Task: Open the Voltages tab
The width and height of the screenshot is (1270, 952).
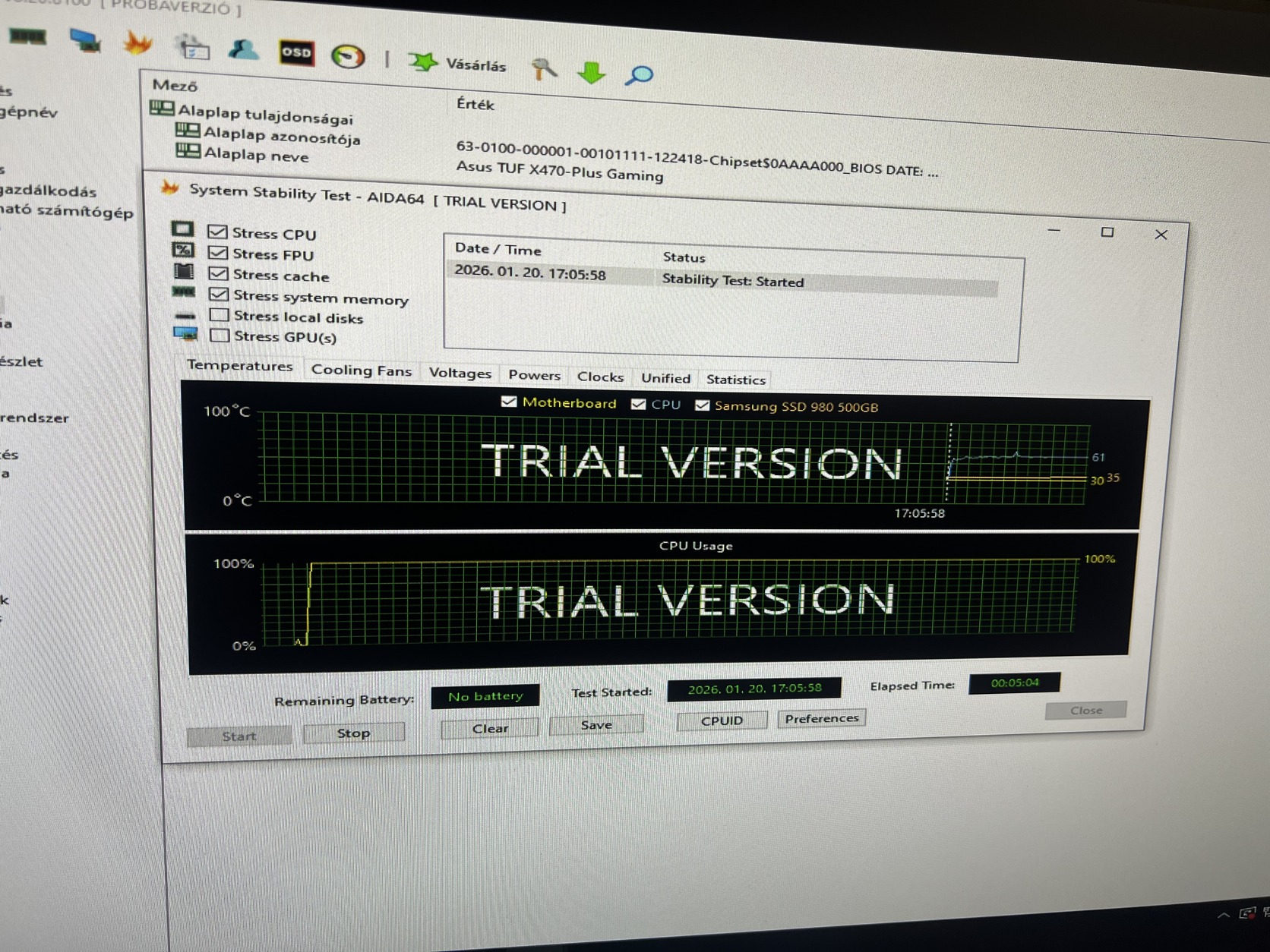Action: click(460, 373)
